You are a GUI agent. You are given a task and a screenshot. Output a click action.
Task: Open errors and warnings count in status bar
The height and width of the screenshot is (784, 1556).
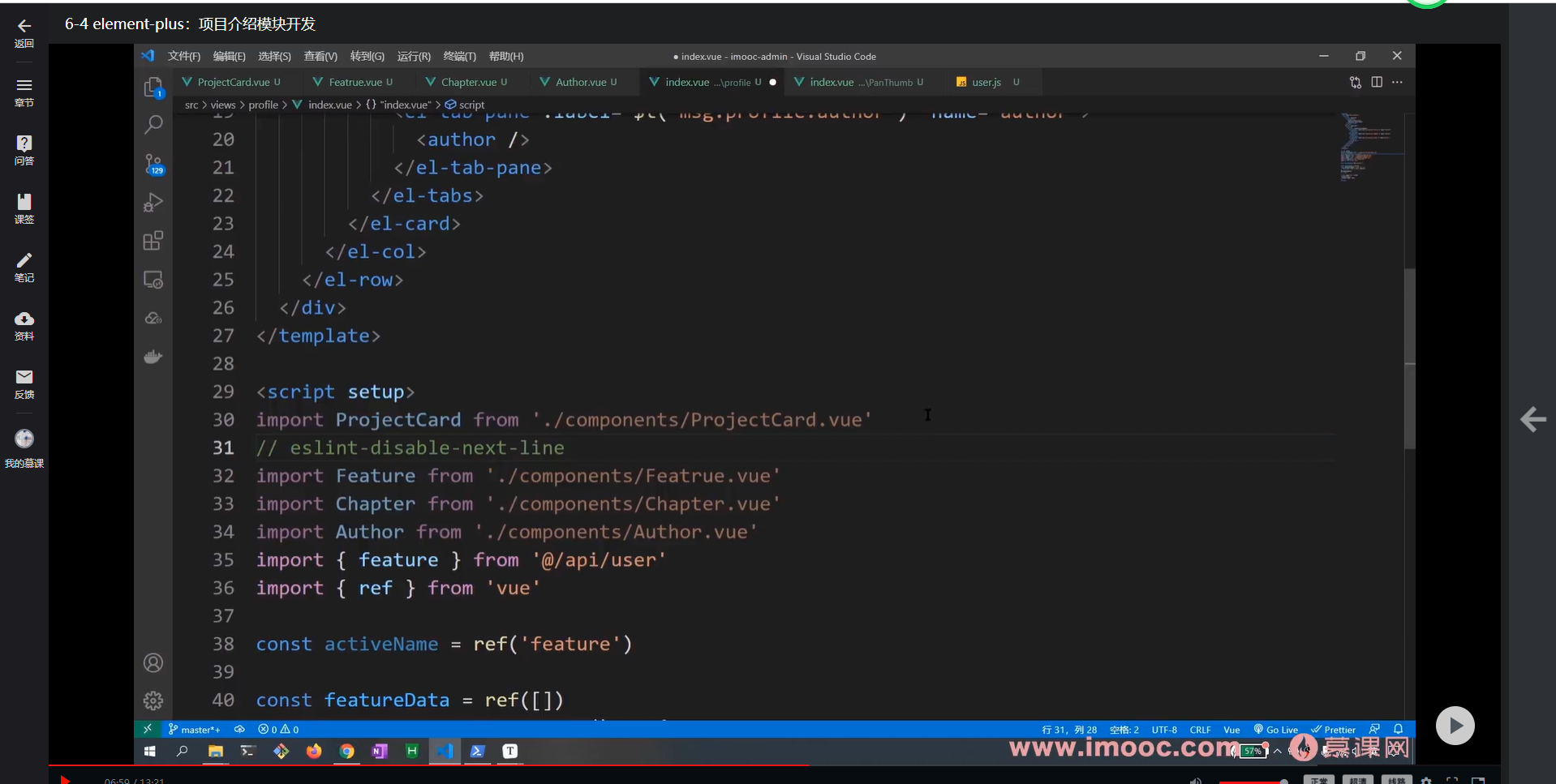click(278, 729)
